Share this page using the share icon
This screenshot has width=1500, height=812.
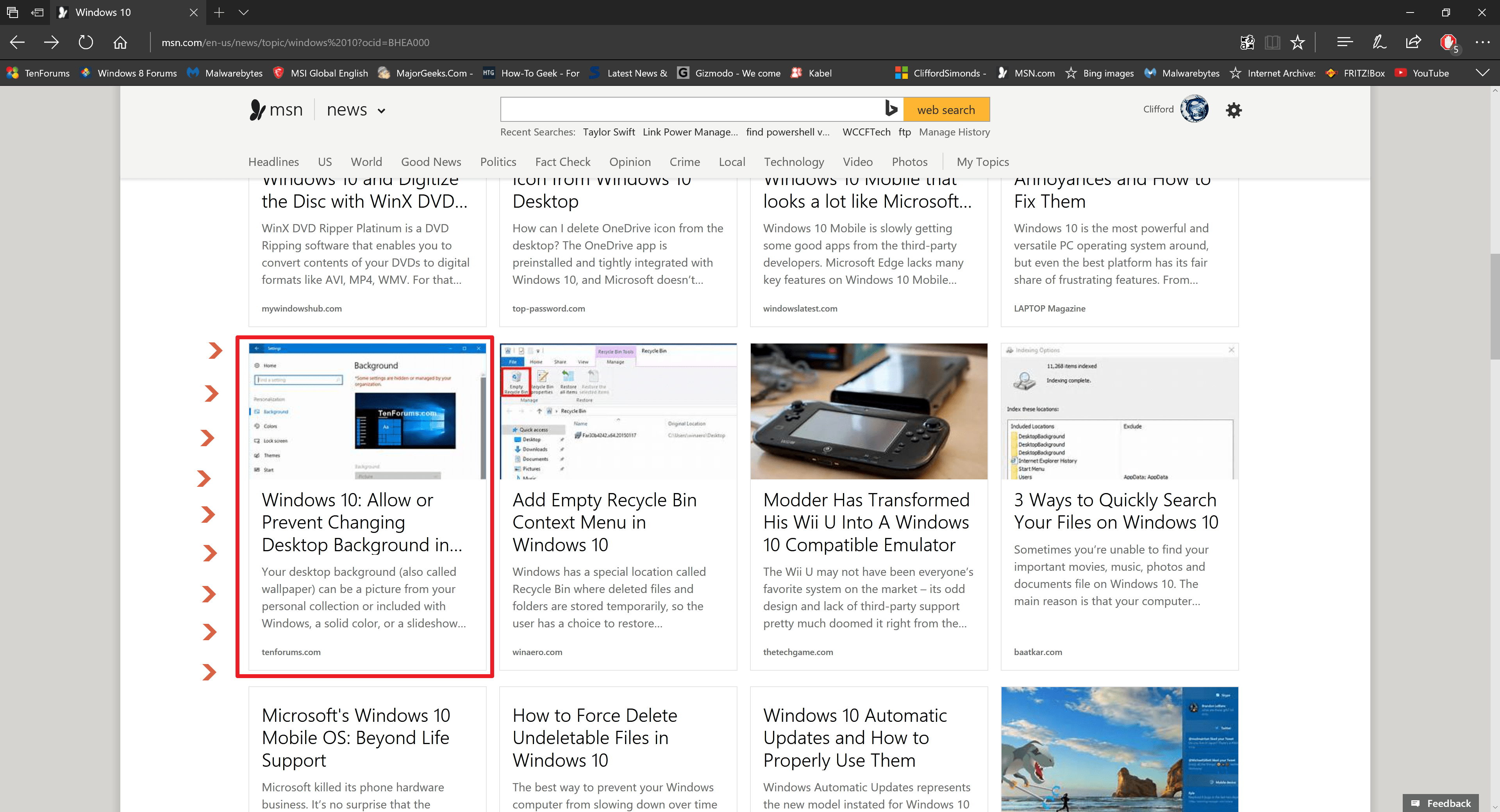tap(1414, 42)
